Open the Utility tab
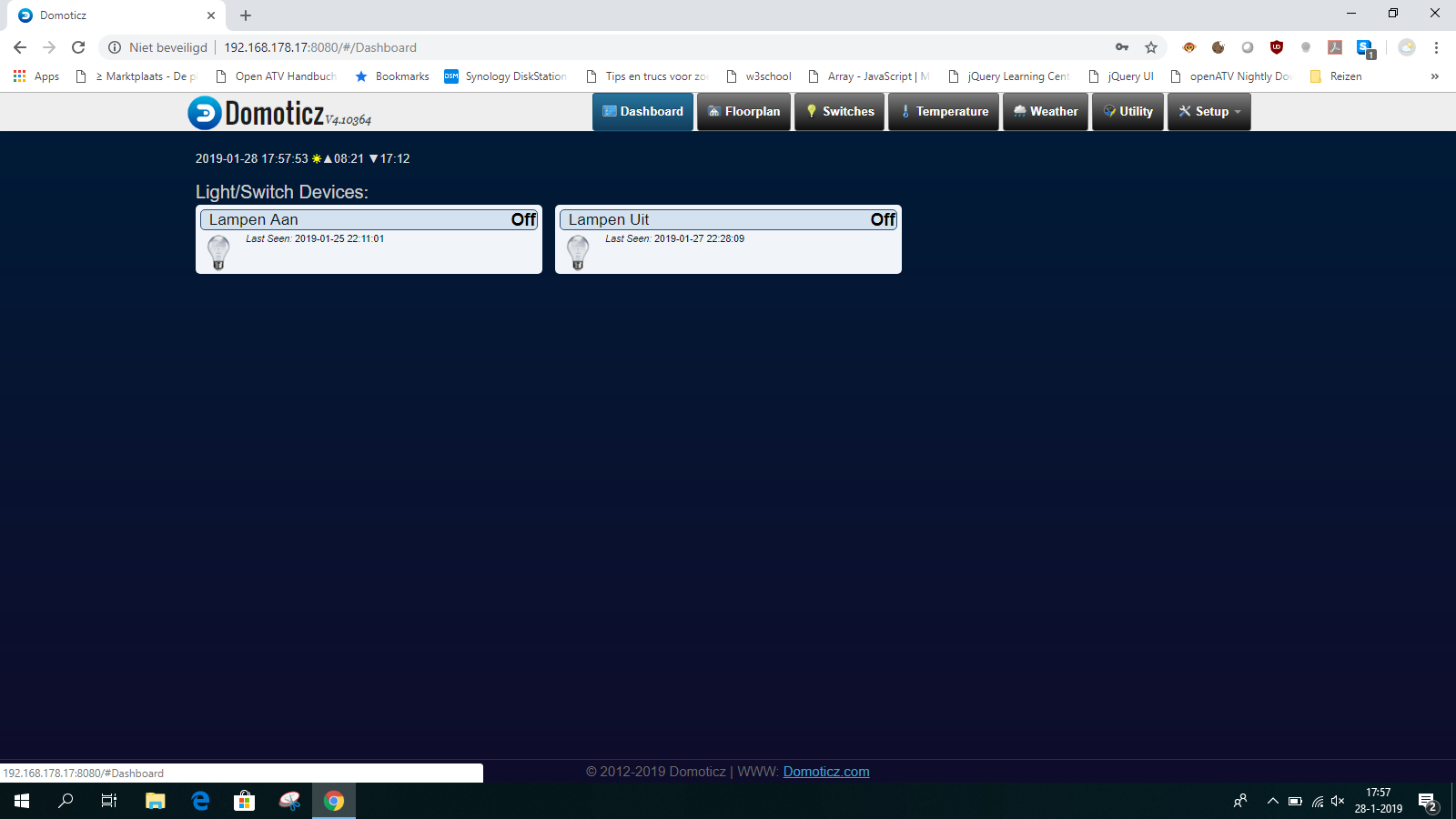Viewport: 1456px width, 819px height. (x=1127, y=112)
